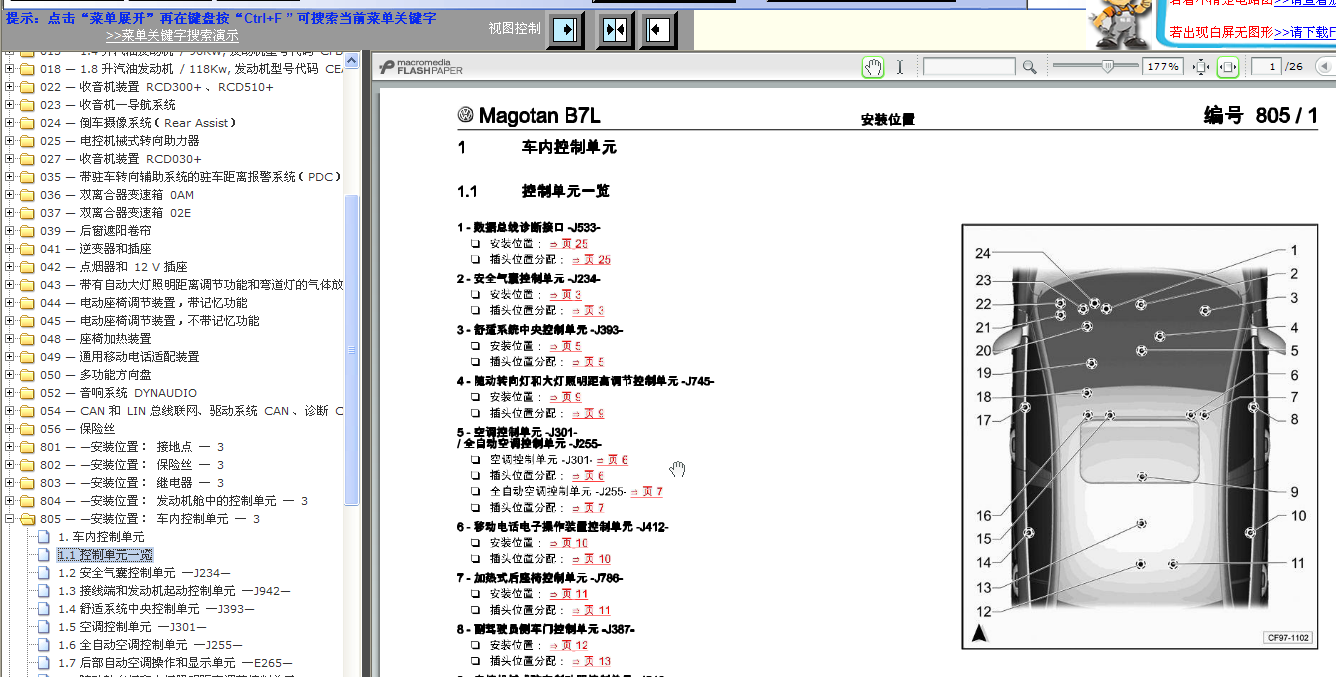Open 025 电控机械式转向助力器 entry
The width and height of the screenshot is (1336, 677).
[x=120, y=141]
